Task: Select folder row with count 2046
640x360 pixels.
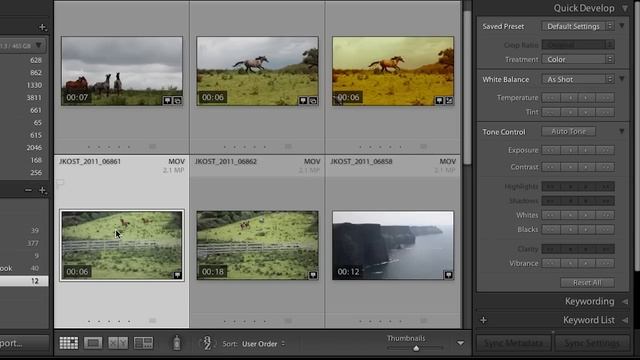Action: [x=24, y=147]
